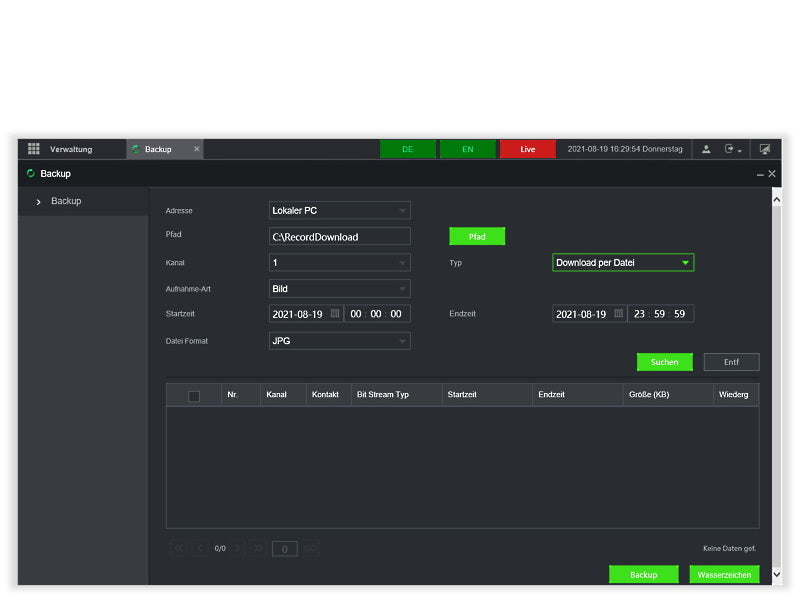Click the user account icon

[x=706, y=149]
